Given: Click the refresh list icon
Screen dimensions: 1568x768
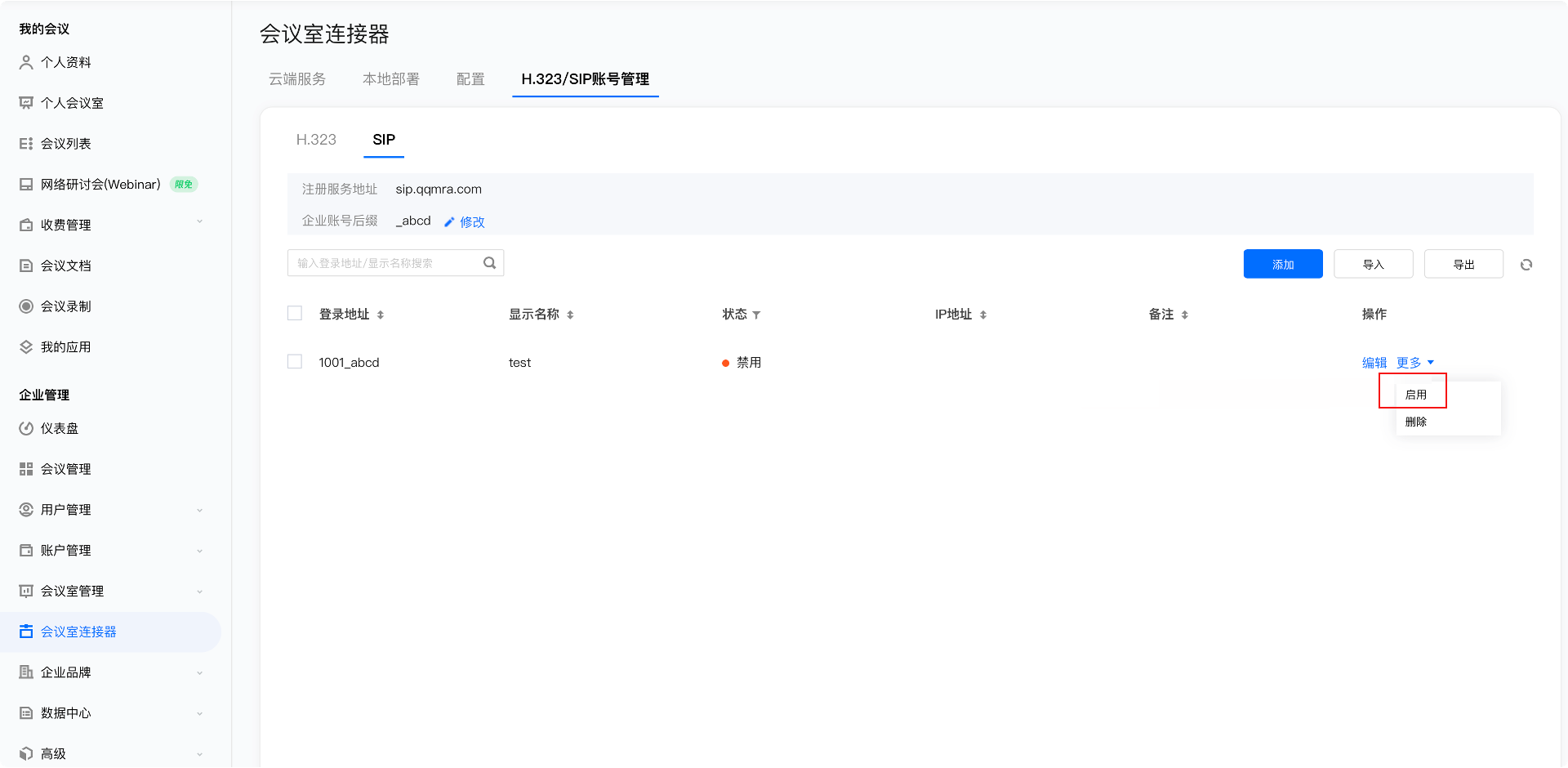Looking at the screenshot, I should click(1526, 265).
